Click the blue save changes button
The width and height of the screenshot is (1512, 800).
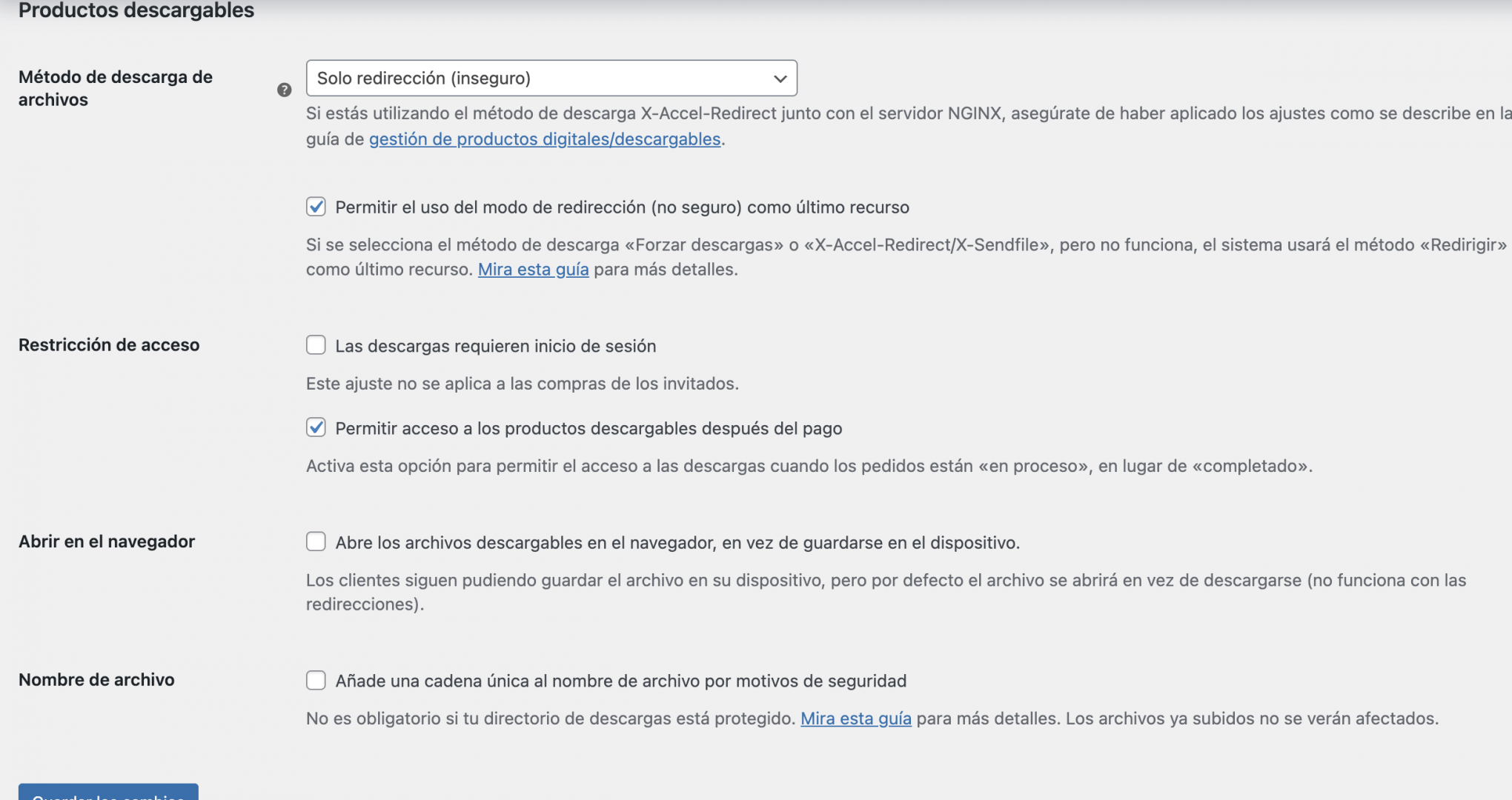point(108,792)
